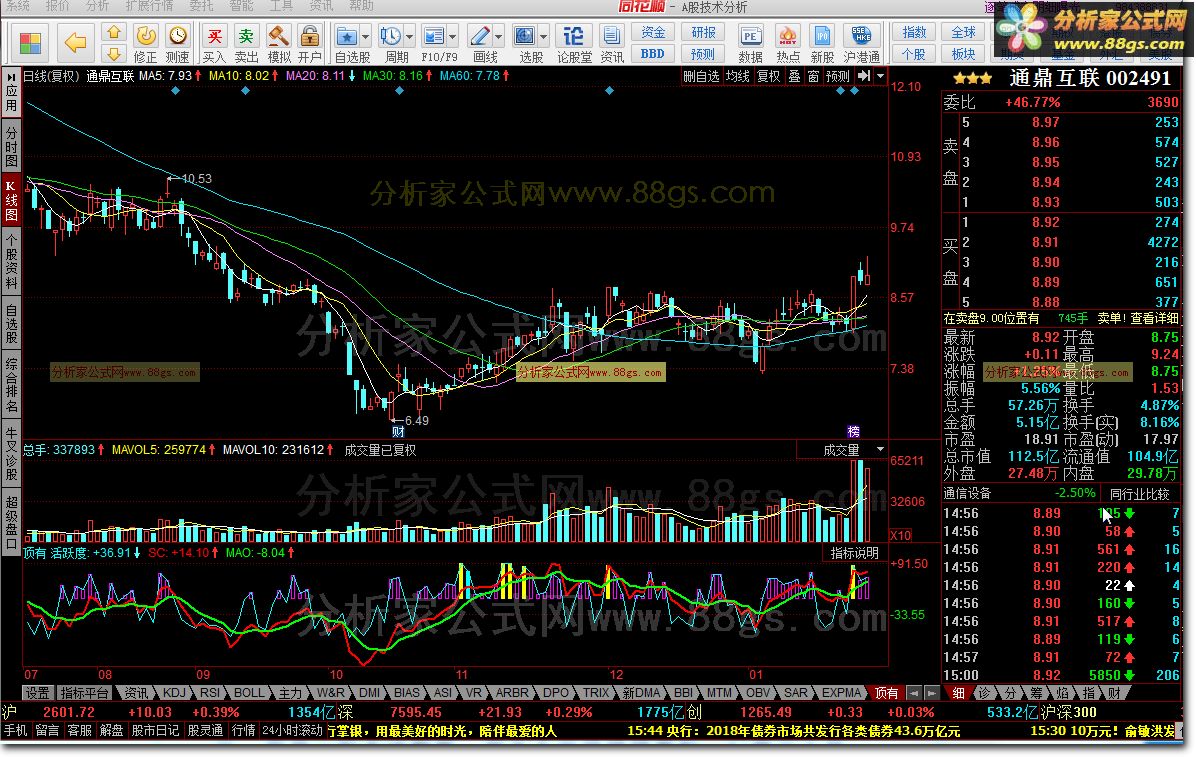
Task: Click the 个股 individual stock button
Action: coord(914,54)
